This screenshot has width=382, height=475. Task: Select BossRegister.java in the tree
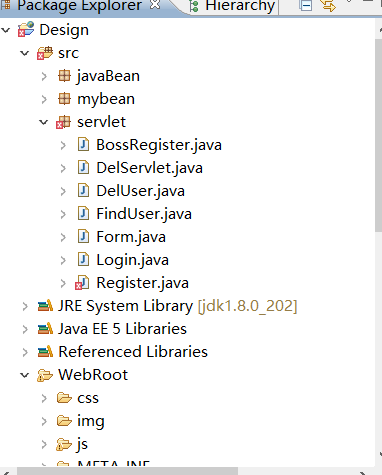click(x=159, y=145)
